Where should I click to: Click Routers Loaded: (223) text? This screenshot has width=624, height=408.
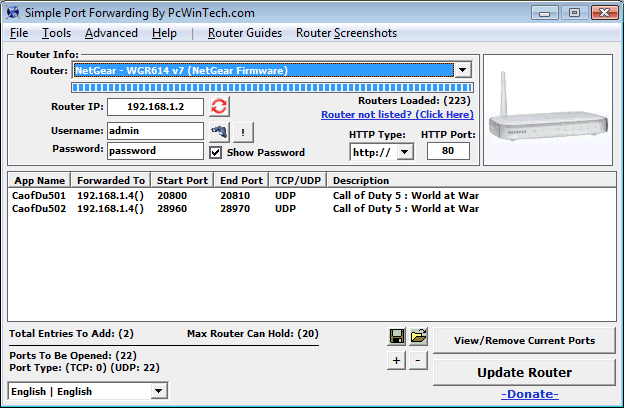point(414,100)
